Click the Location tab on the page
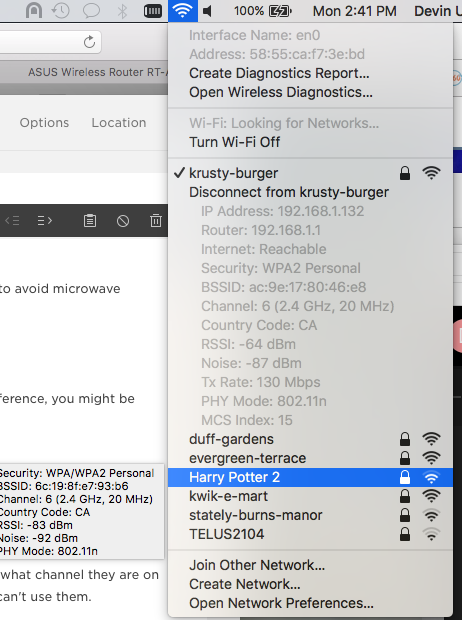The image size is (462, 620). coord(119,123)
